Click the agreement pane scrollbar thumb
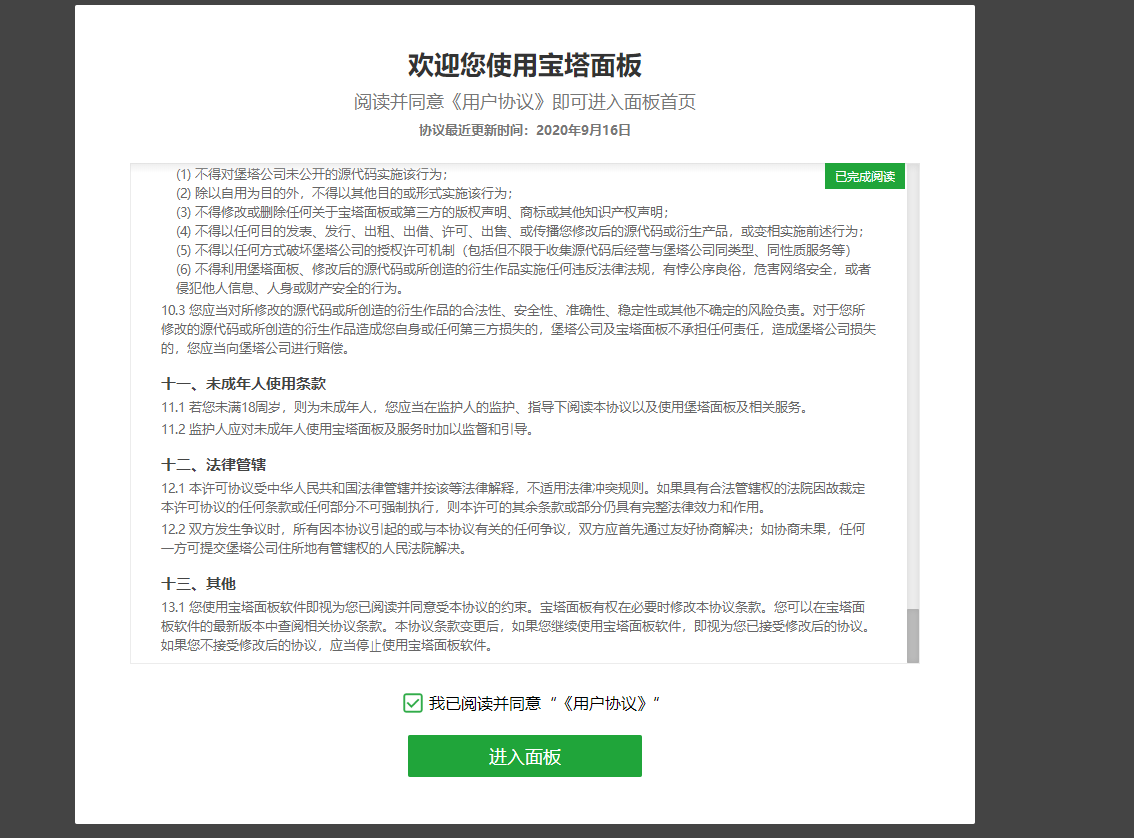This screenshot has height=838, width=1134. click(x=913, y=636)
